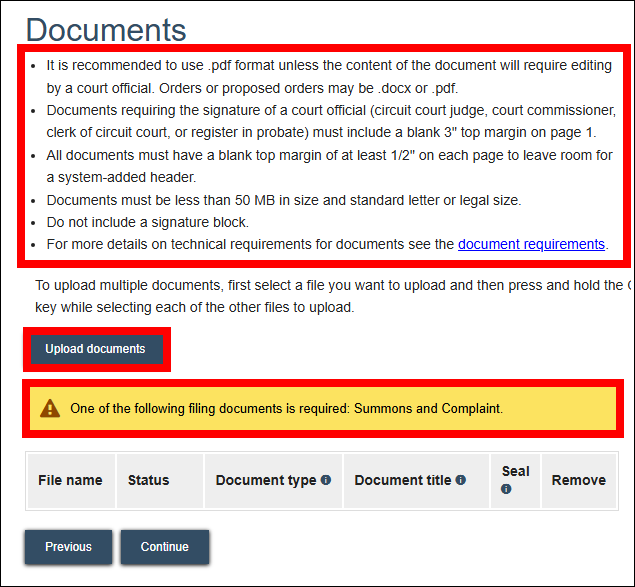Viewport: 635px width, 587px height.
Task: Click the warning triangle icon in yellow banner
Action: tap(50, 408)
